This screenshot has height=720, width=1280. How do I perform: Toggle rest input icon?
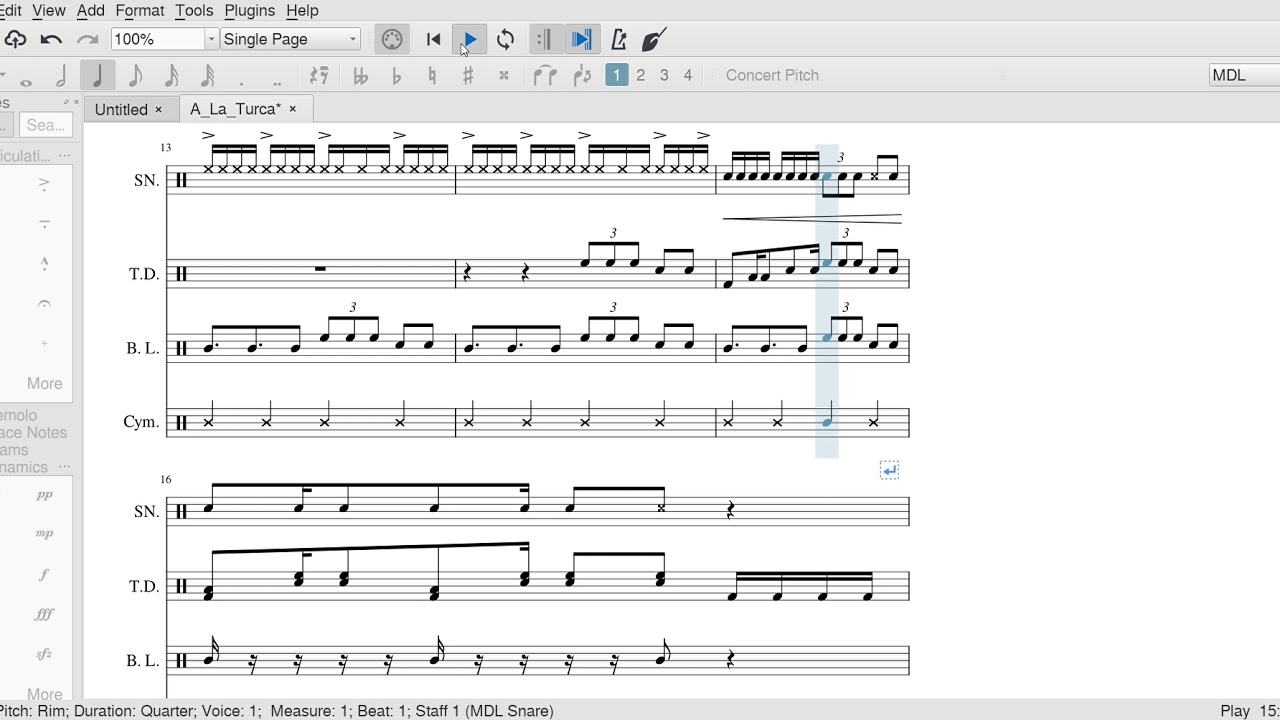319,75
